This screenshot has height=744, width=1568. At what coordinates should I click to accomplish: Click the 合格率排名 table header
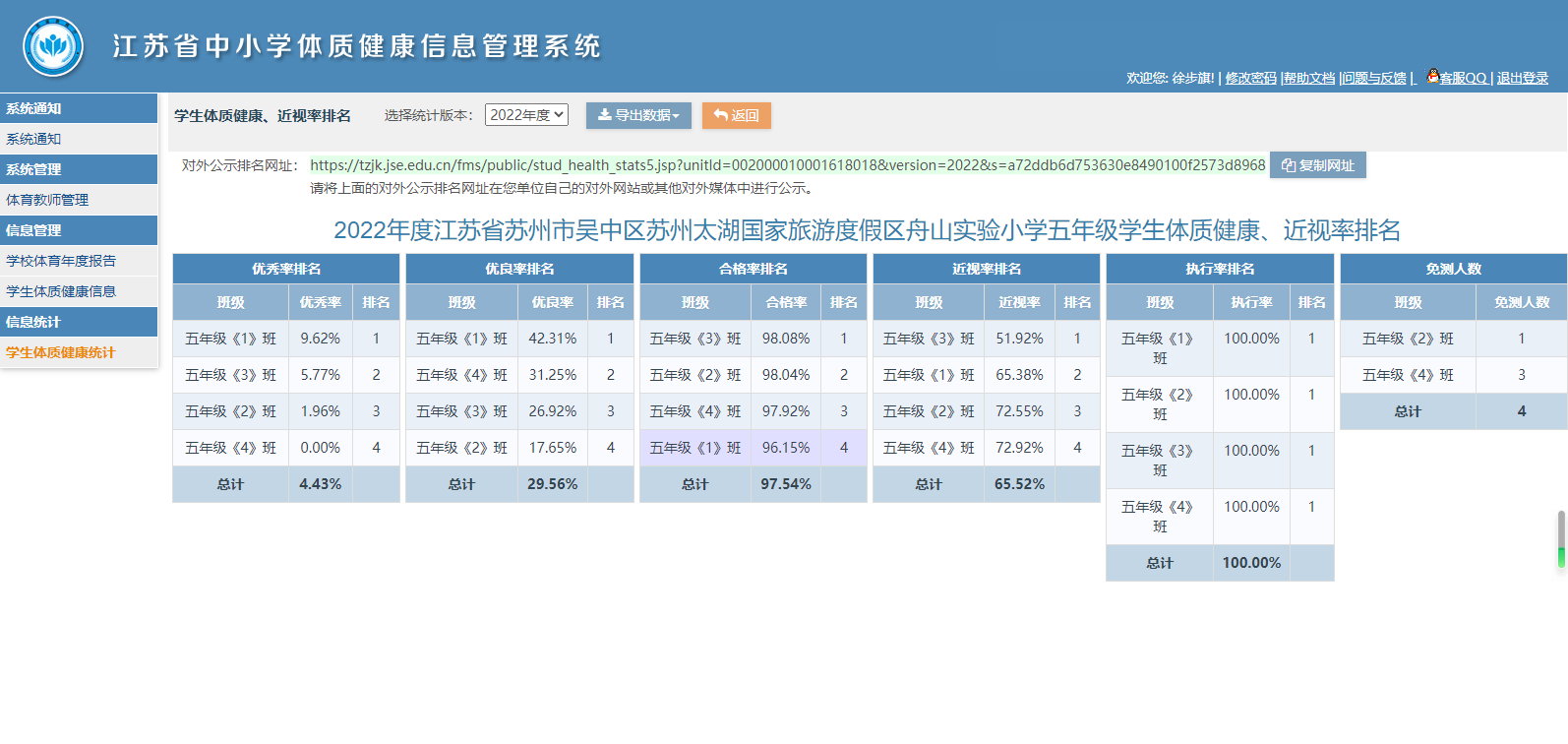point(754,269)
